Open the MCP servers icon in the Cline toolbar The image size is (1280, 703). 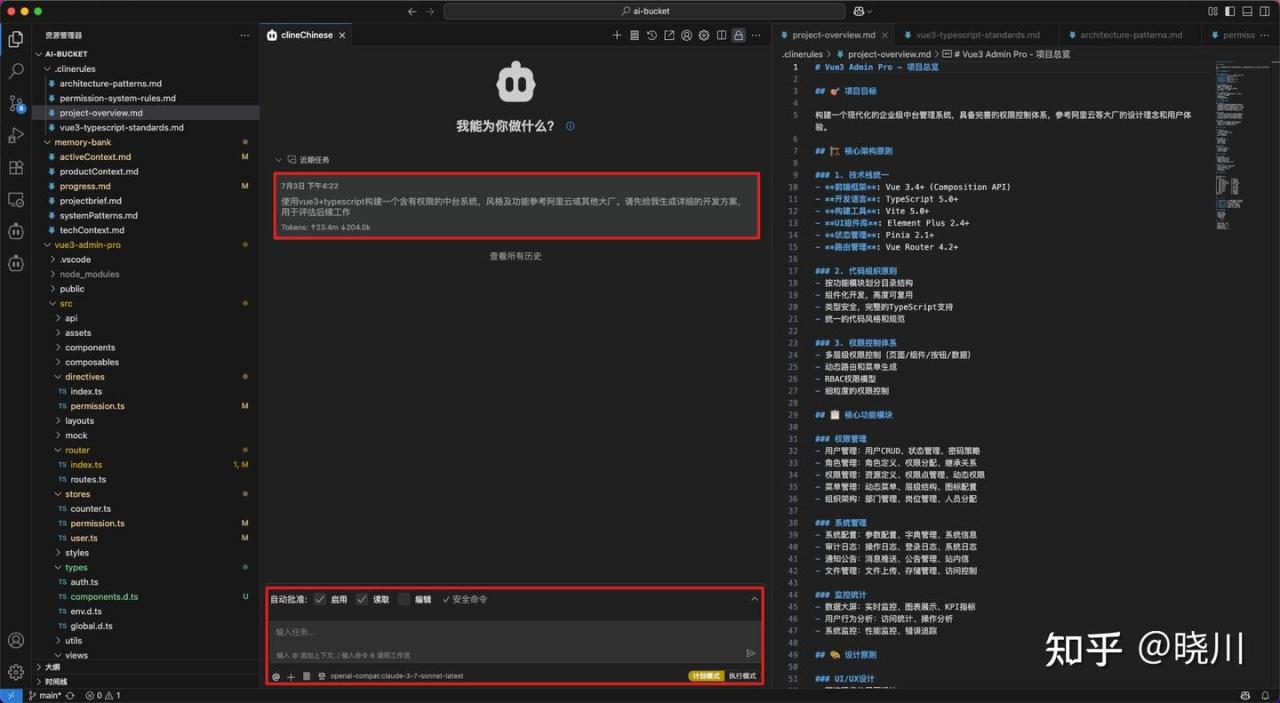[634, 35]
